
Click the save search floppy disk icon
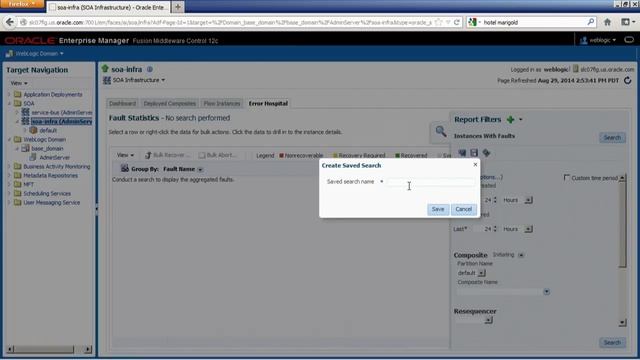[474, 153]
